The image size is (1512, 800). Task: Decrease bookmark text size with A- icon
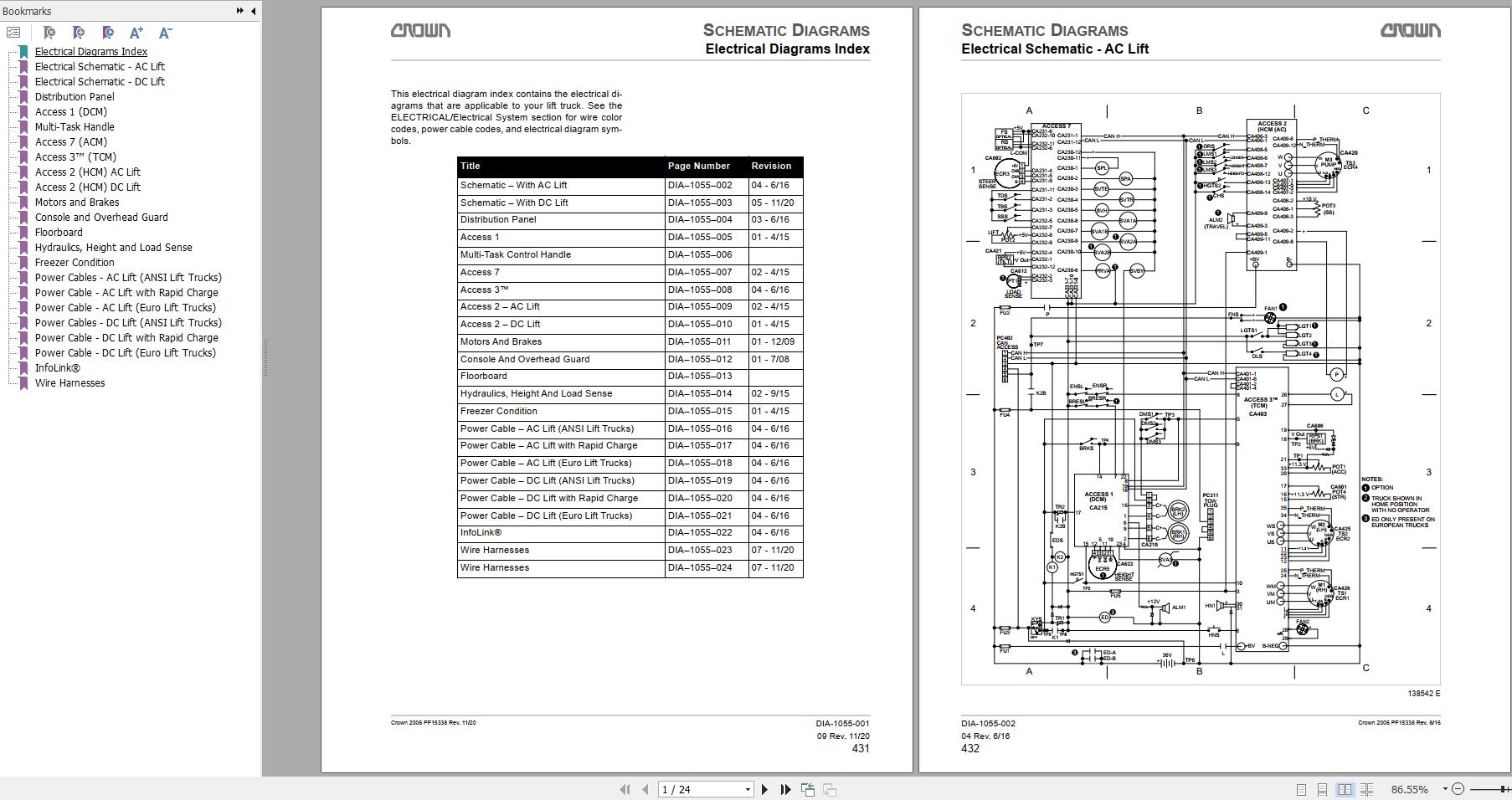point(164,32)
